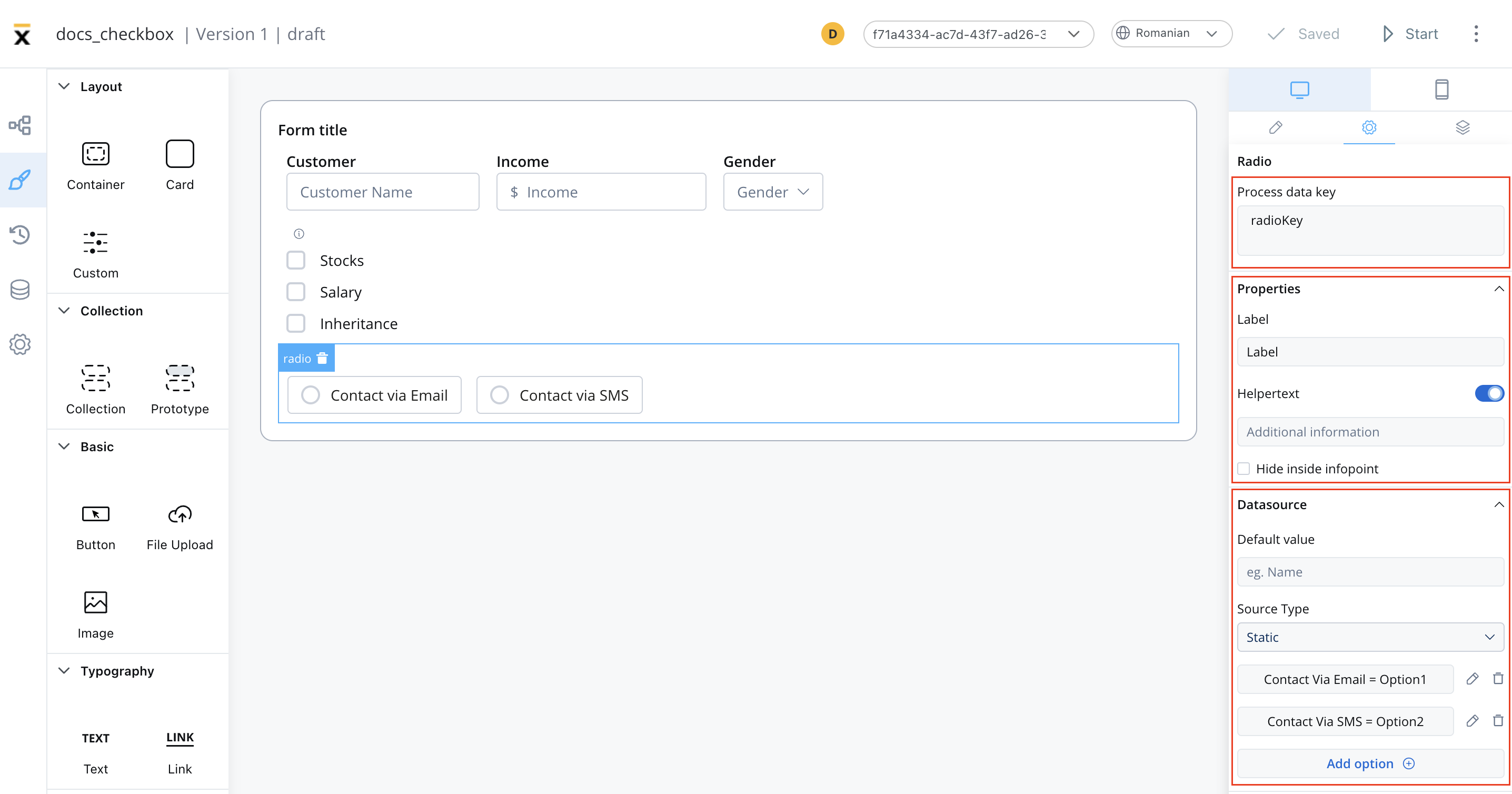Delete the Contact Via SMS option
This screenshot has width=1512, height=794.
(1498, 721)
